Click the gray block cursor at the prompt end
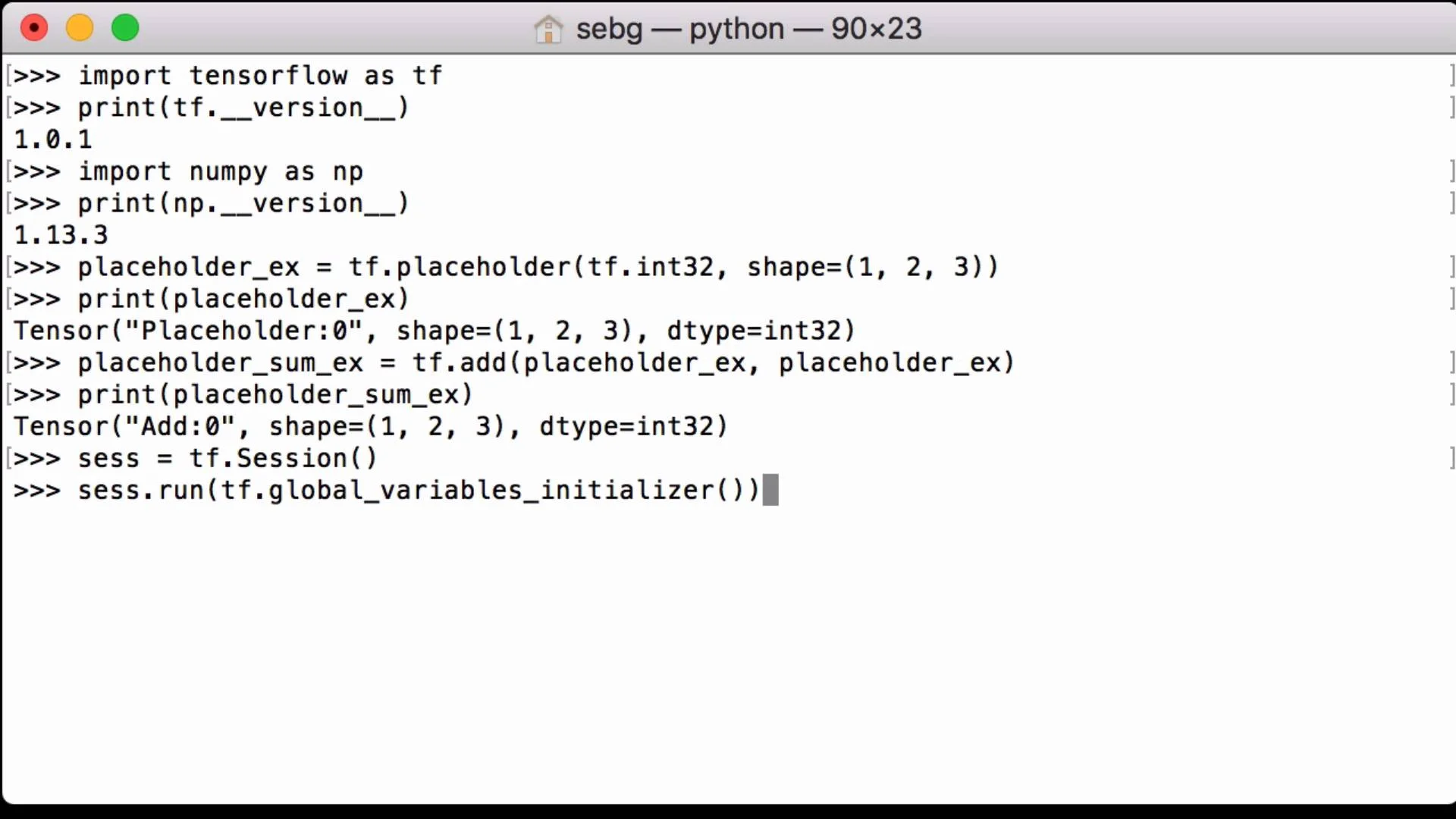Viewport: 1456px width, 819px height. click(x=770, y=490)
